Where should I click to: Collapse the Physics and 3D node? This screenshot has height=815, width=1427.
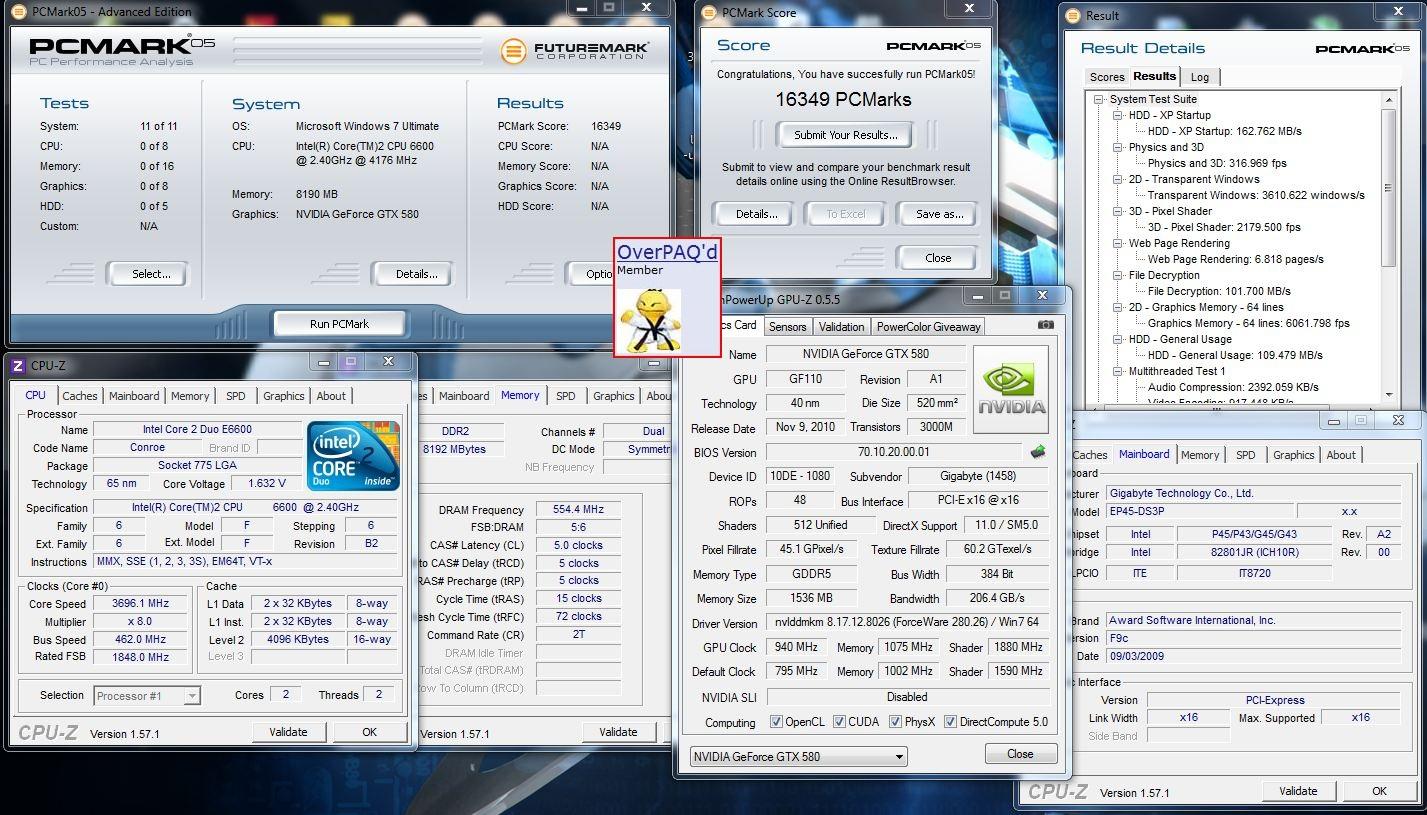1118,147
